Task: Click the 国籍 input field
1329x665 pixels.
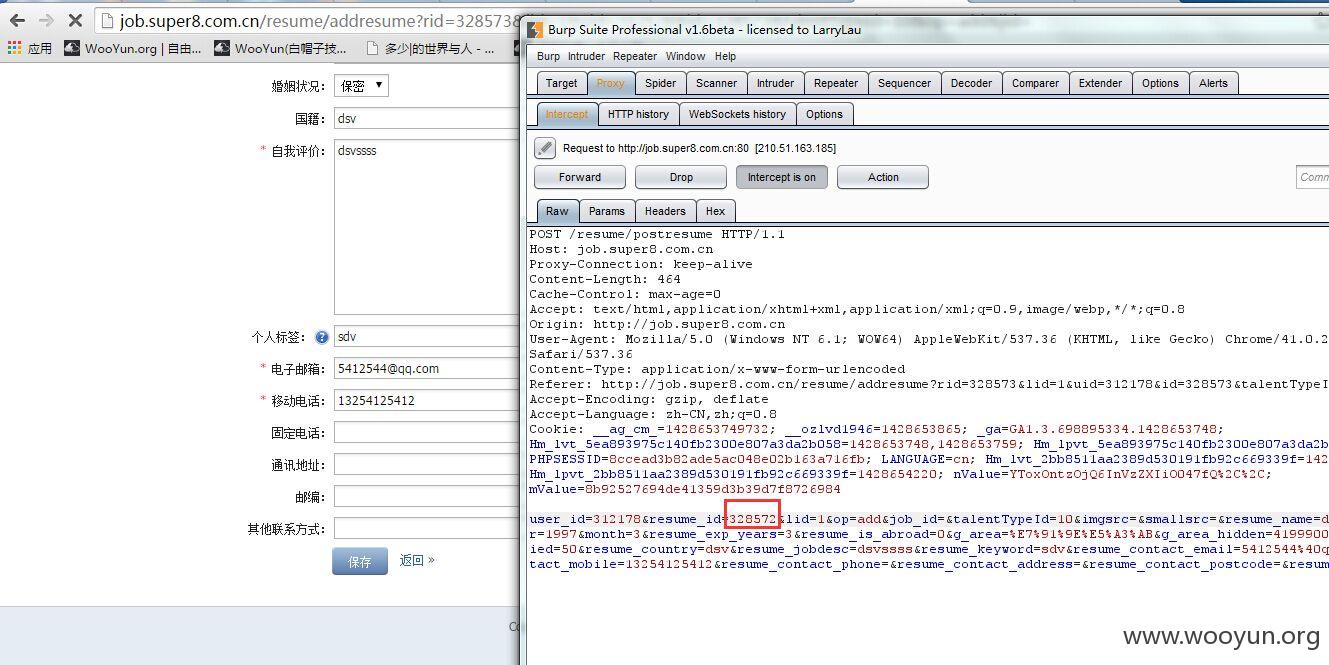Action: coord(427,118)
